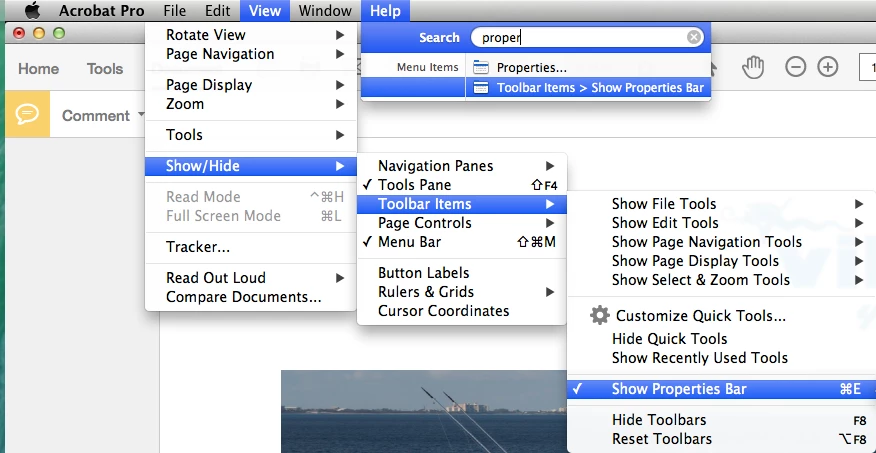This screenshot has width=876, height=453.
Task: Expand Show Page Navigation Tools submenu
Action: [721, 242]
